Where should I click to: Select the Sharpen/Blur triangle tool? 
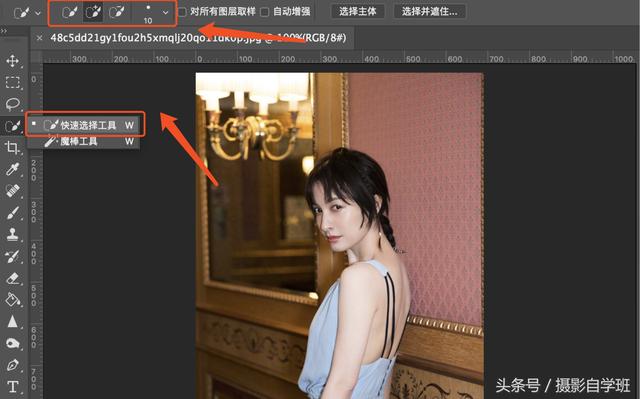click(x=12, y=321)
